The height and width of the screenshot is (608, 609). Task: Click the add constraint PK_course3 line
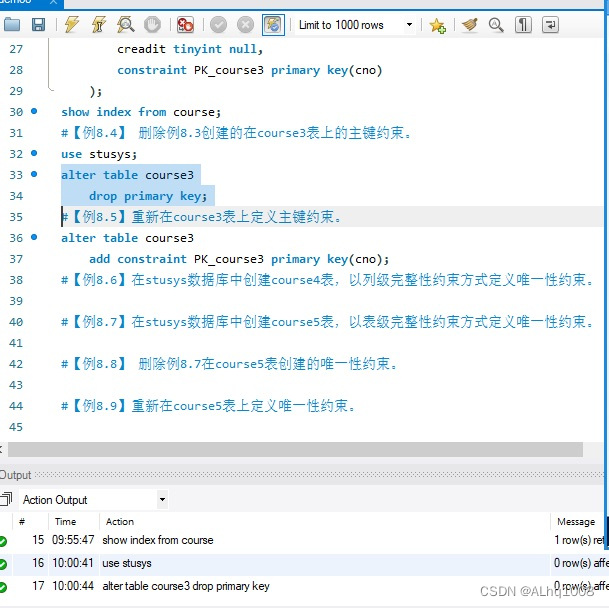point(239,259)
